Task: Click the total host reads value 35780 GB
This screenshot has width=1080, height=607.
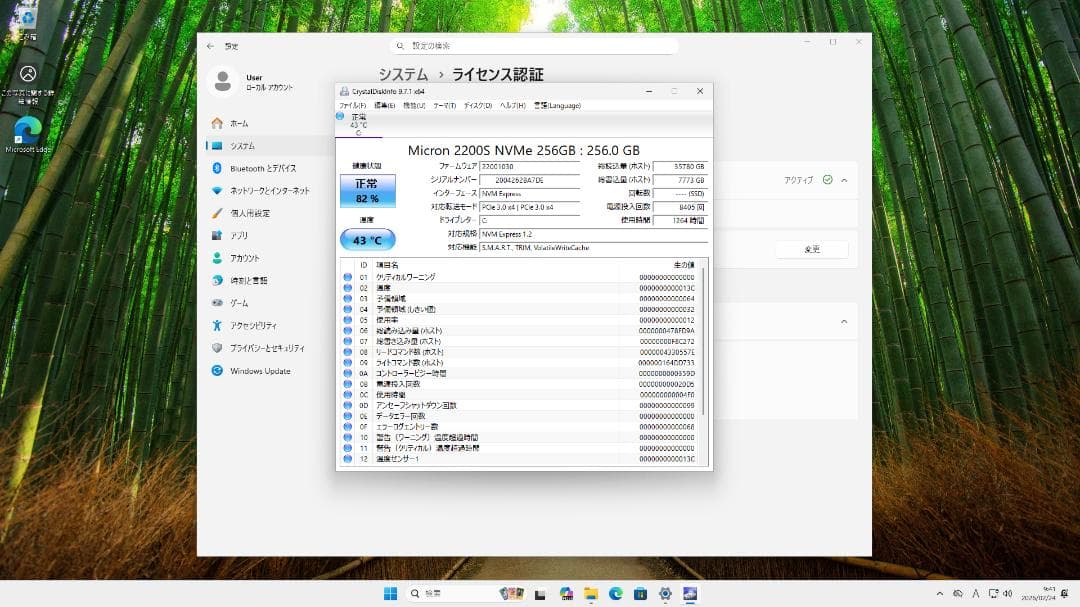Action: [x=680, y=167]
